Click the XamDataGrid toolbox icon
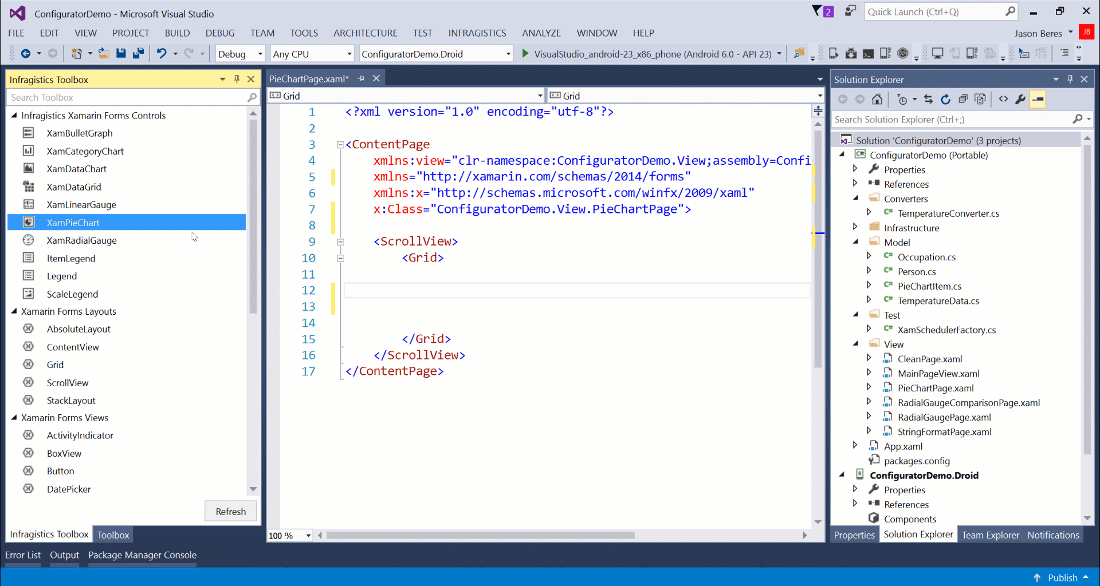The width and height of the screenshot is (1100, 586). click(29, 187)
